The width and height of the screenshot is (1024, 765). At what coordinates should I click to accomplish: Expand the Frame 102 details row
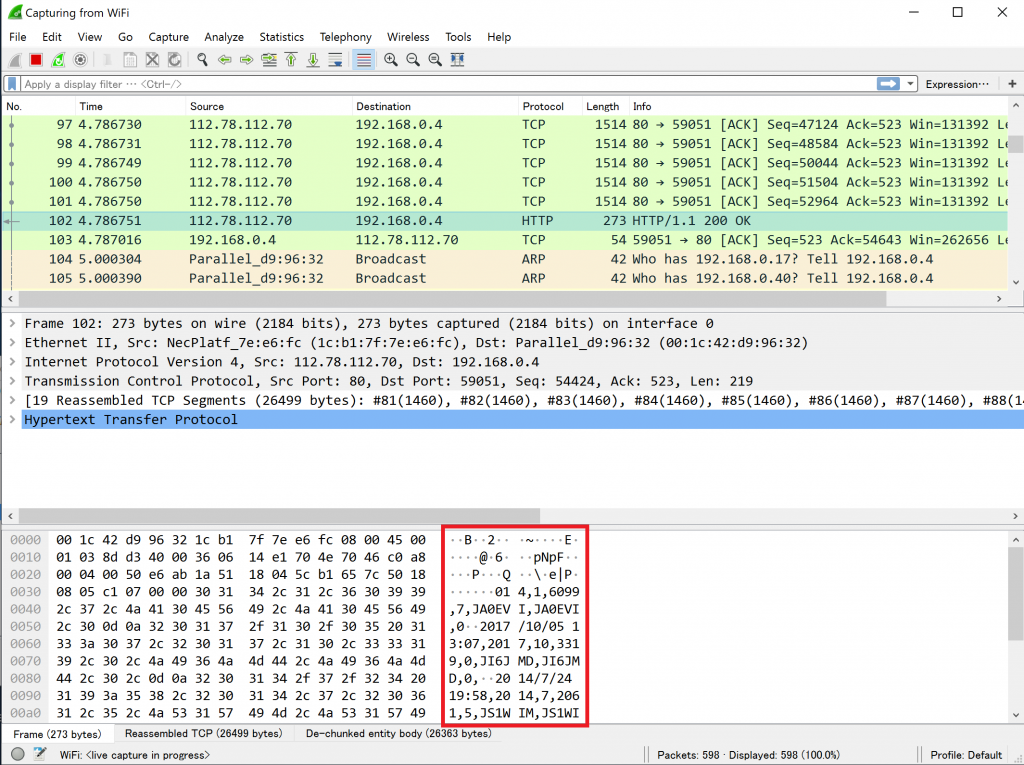[x=12, y=323]
